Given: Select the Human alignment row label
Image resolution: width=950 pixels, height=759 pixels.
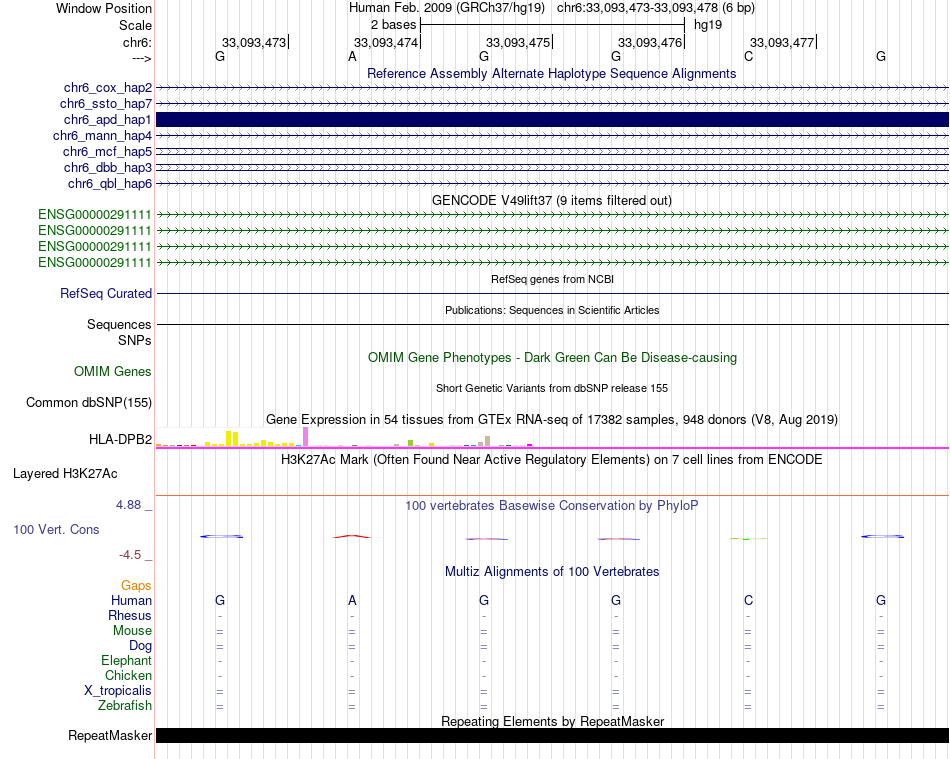Looking at the screenshot, I should (x=131, y=600).
